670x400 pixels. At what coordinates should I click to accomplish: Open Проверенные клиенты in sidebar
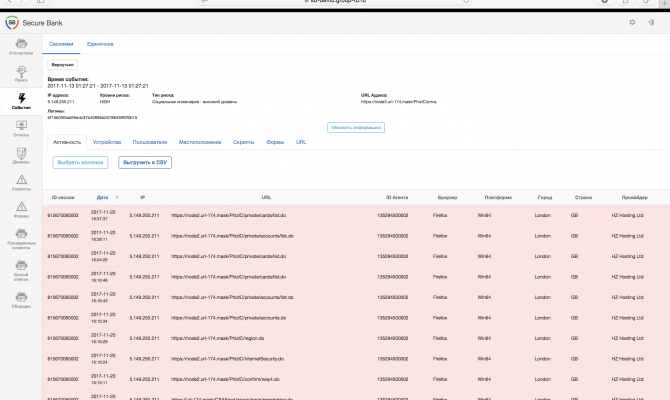21,239
